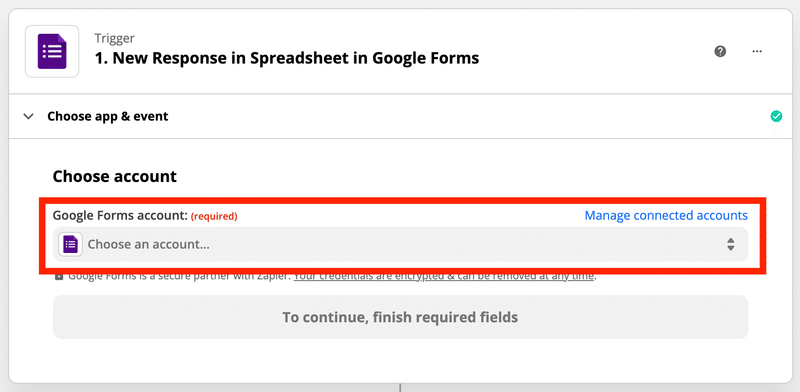Click the large Google Forms trigger icon
The image size is (800, 392).
click(x=52, y=52)
